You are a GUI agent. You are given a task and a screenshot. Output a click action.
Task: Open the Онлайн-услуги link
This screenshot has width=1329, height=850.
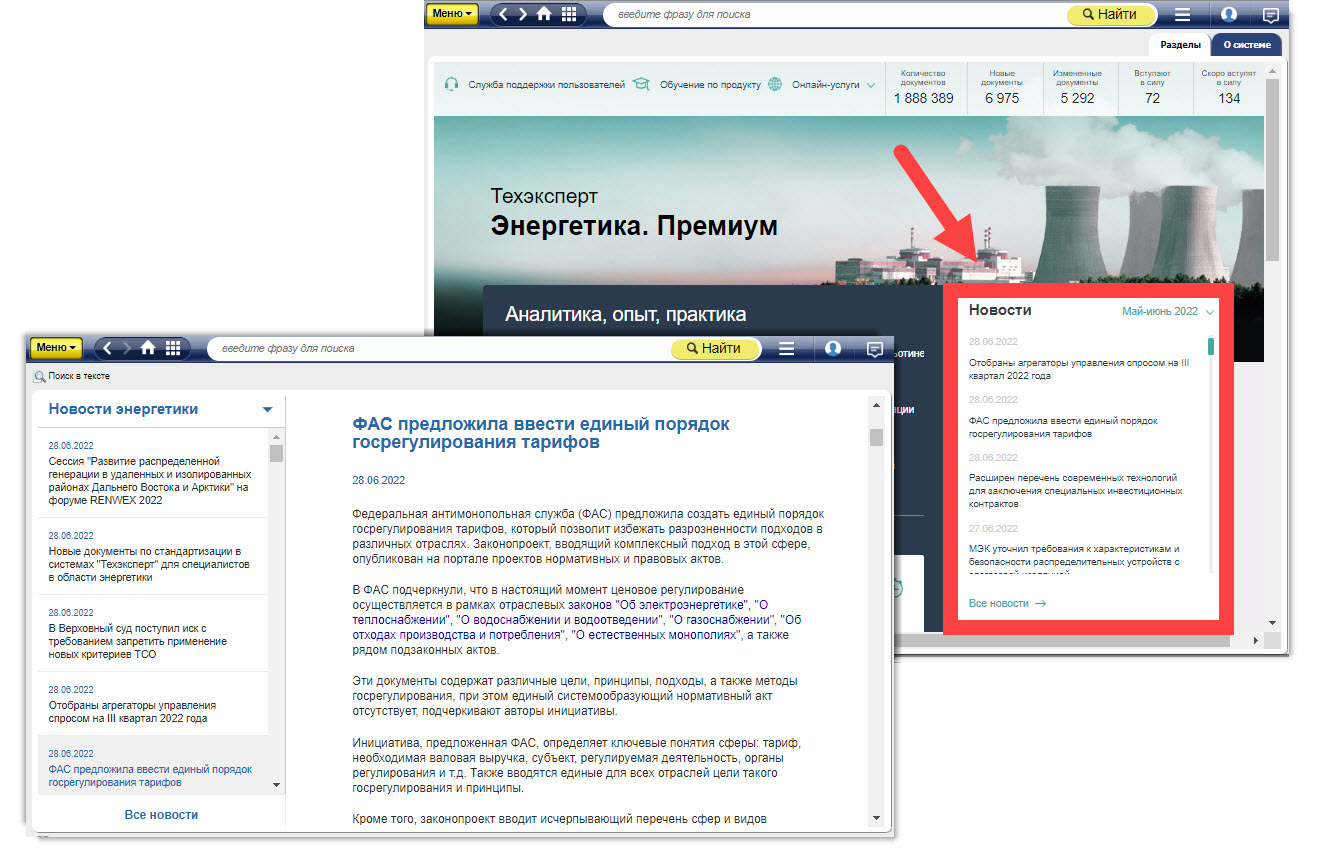point(826,85)
